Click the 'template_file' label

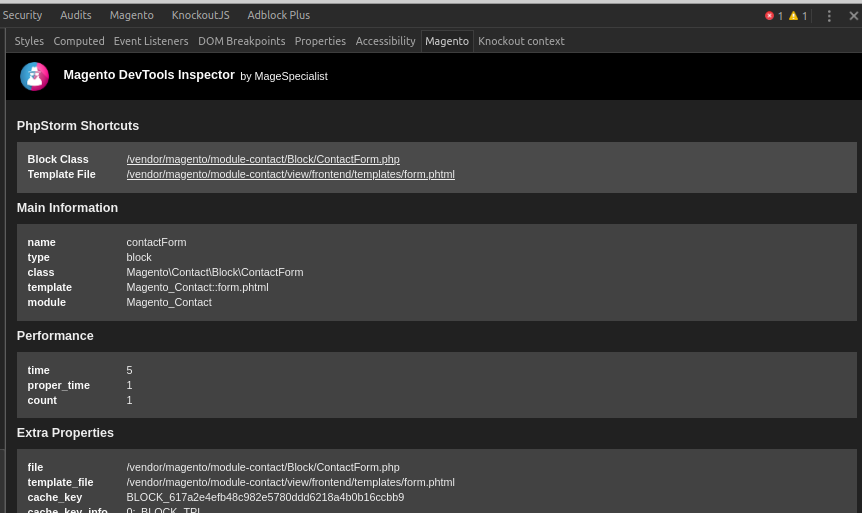60,482
